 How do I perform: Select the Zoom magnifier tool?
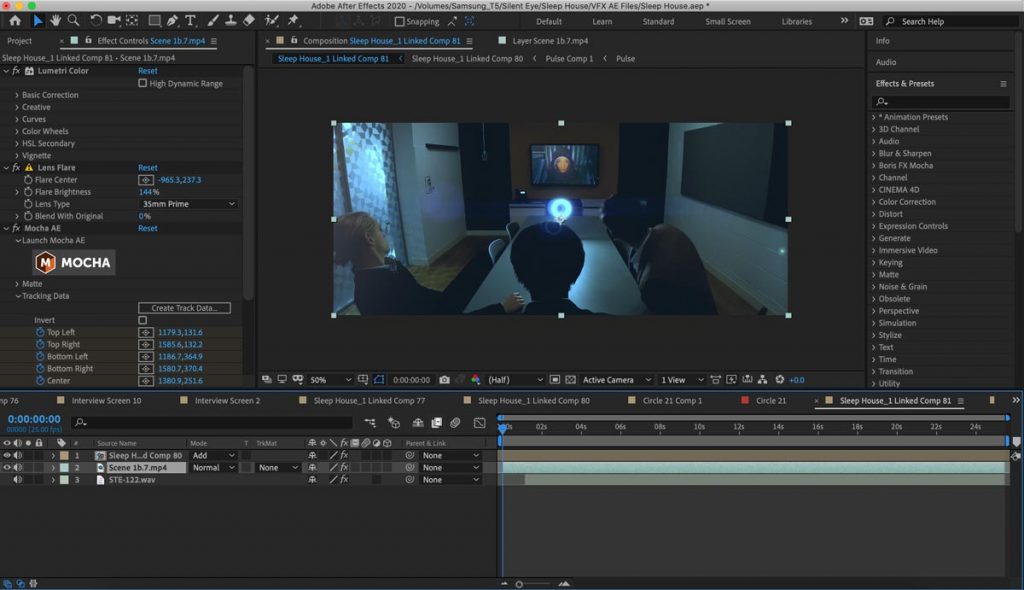click(74, 20)
